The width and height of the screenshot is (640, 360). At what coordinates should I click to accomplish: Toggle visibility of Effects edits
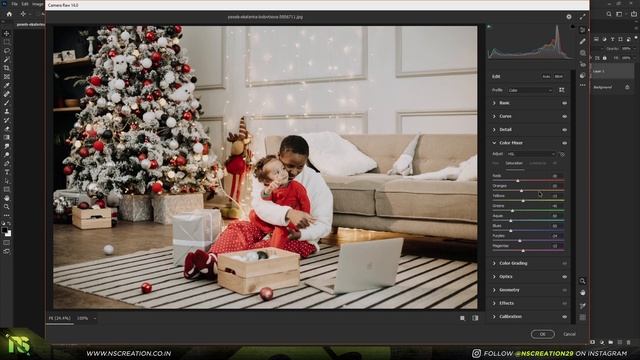pos(564,303)
